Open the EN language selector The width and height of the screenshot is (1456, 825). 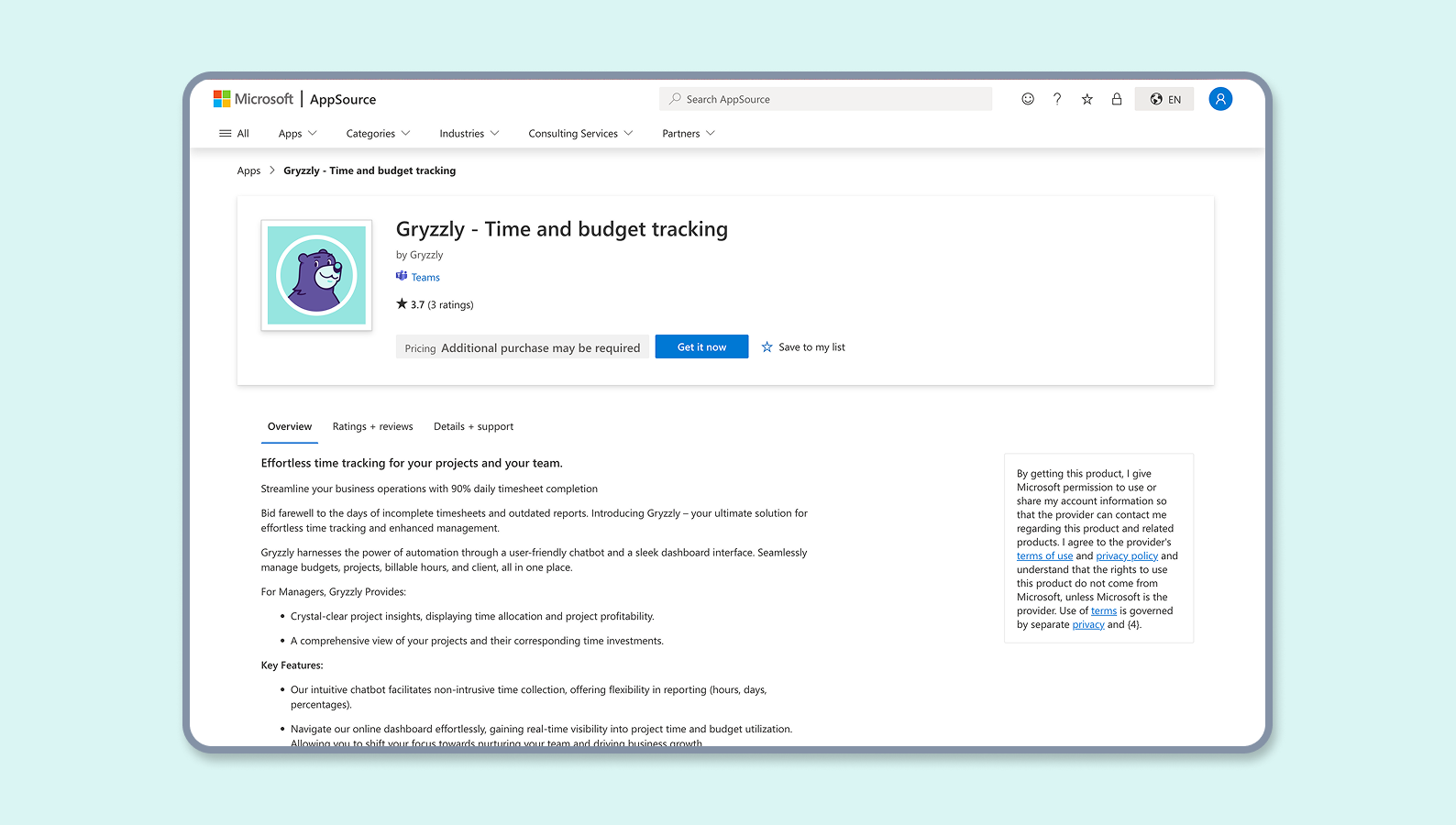point(1164,99)
